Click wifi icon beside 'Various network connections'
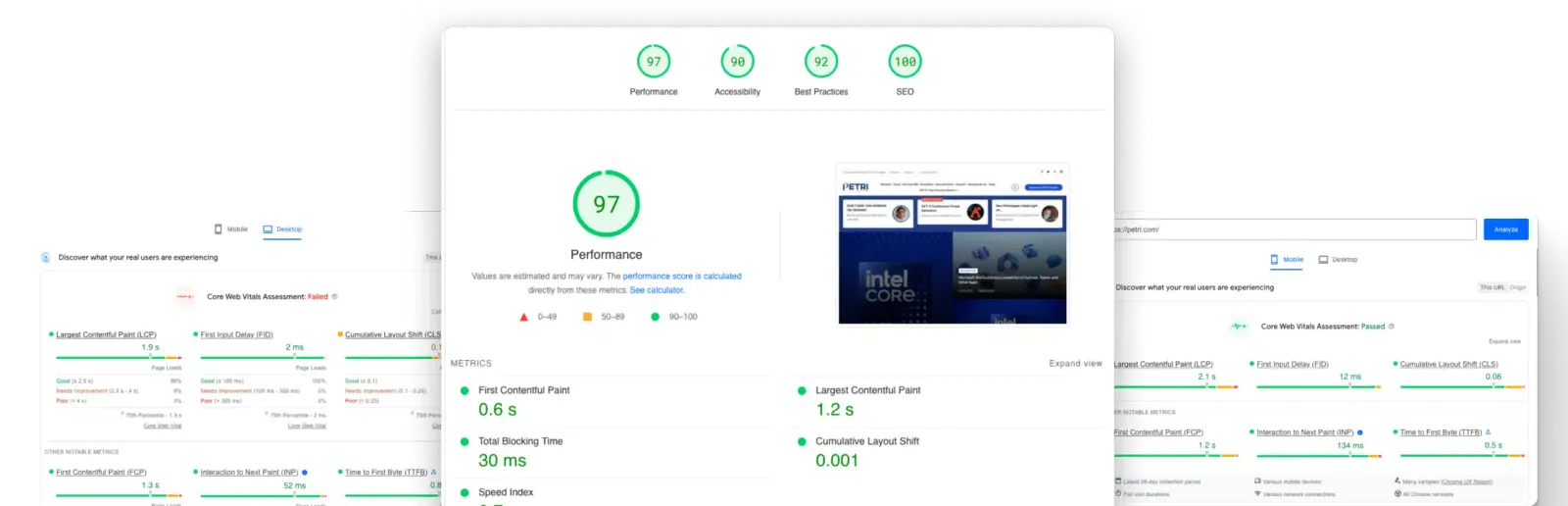The width and height of the screenshot is (1568, 506). (1257, 494)
